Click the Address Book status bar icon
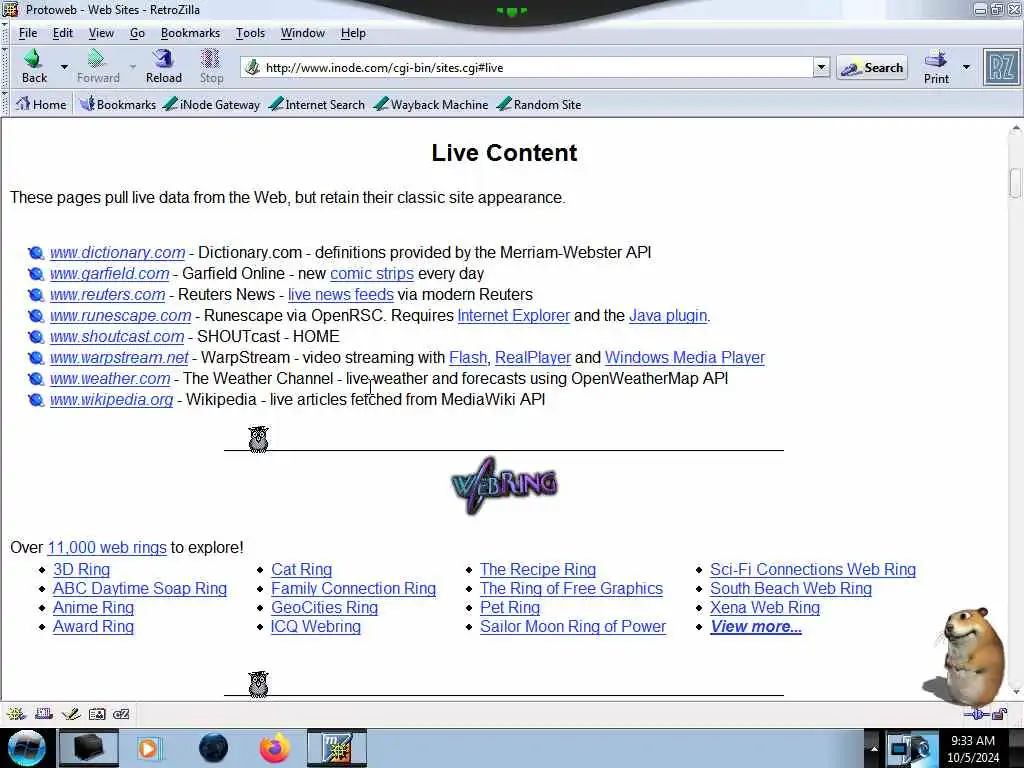The image size is (1024, 768). tap(97, 714)
